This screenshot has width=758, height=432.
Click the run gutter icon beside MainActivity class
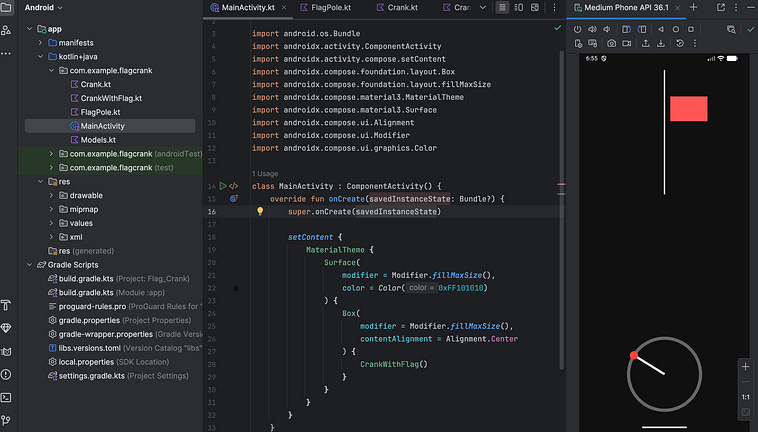point(222,186)
